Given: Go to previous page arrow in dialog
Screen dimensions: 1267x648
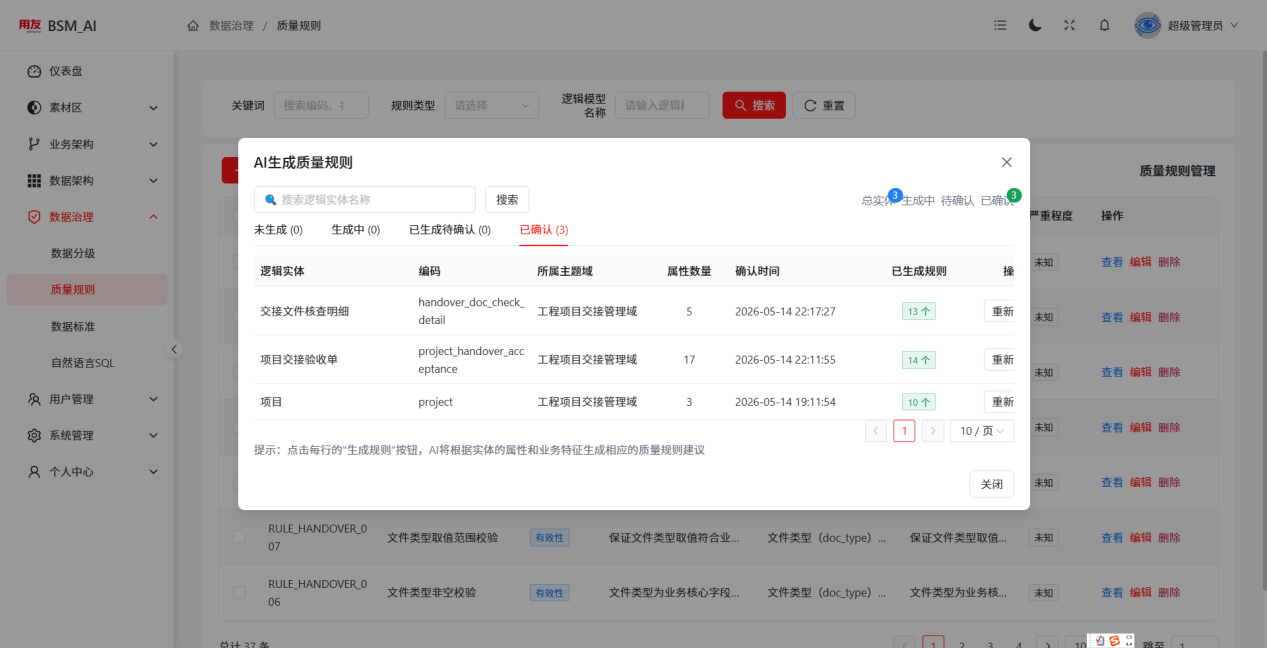Looking at the screenshot, I should pyautogui.click(x=876, y=431).
